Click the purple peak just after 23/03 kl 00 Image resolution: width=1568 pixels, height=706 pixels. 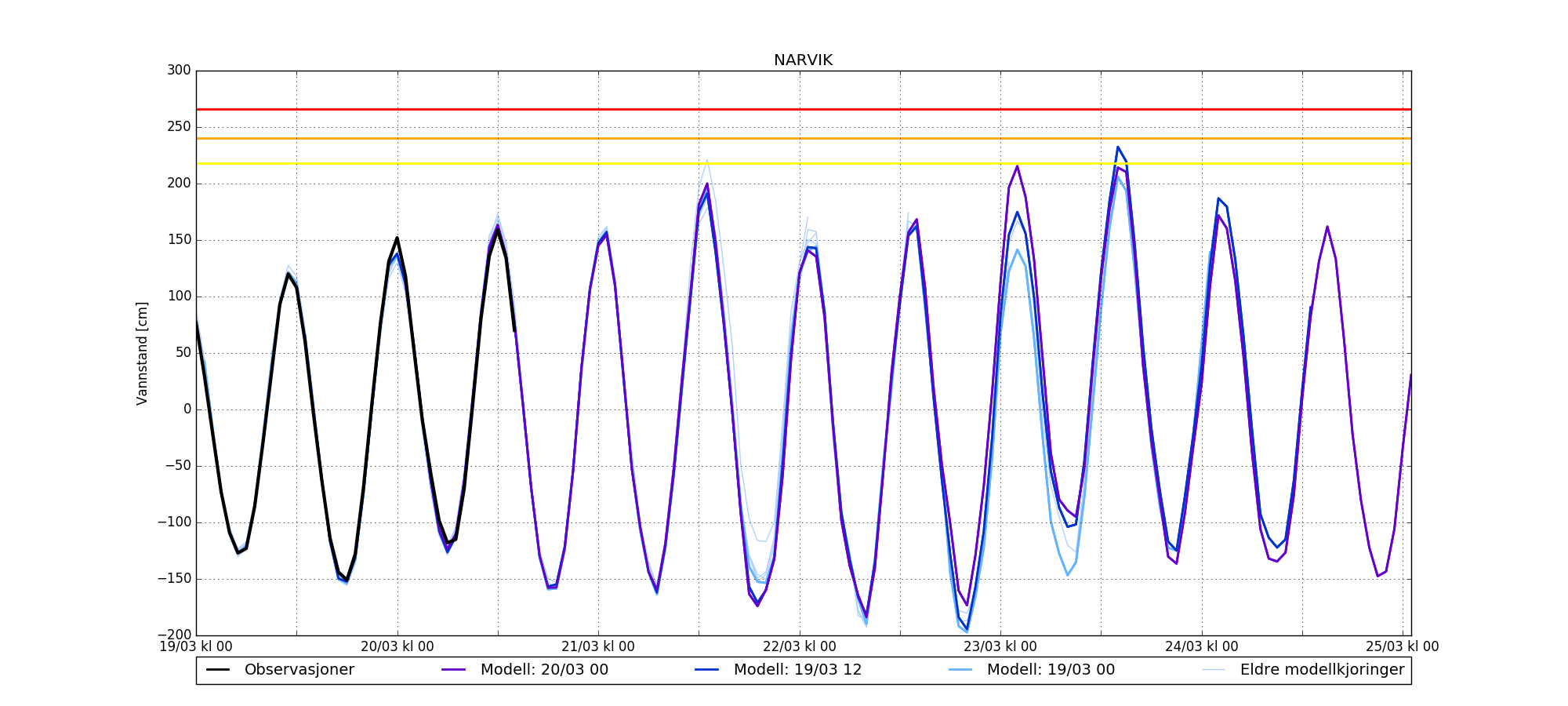coord(1017,166)
